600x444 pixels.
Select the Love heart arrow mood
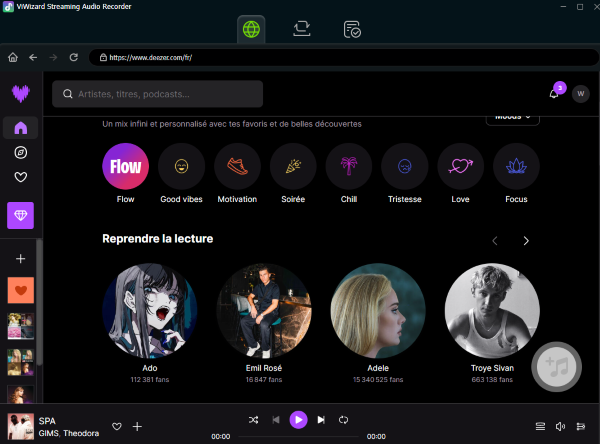[x=460, y=166]
